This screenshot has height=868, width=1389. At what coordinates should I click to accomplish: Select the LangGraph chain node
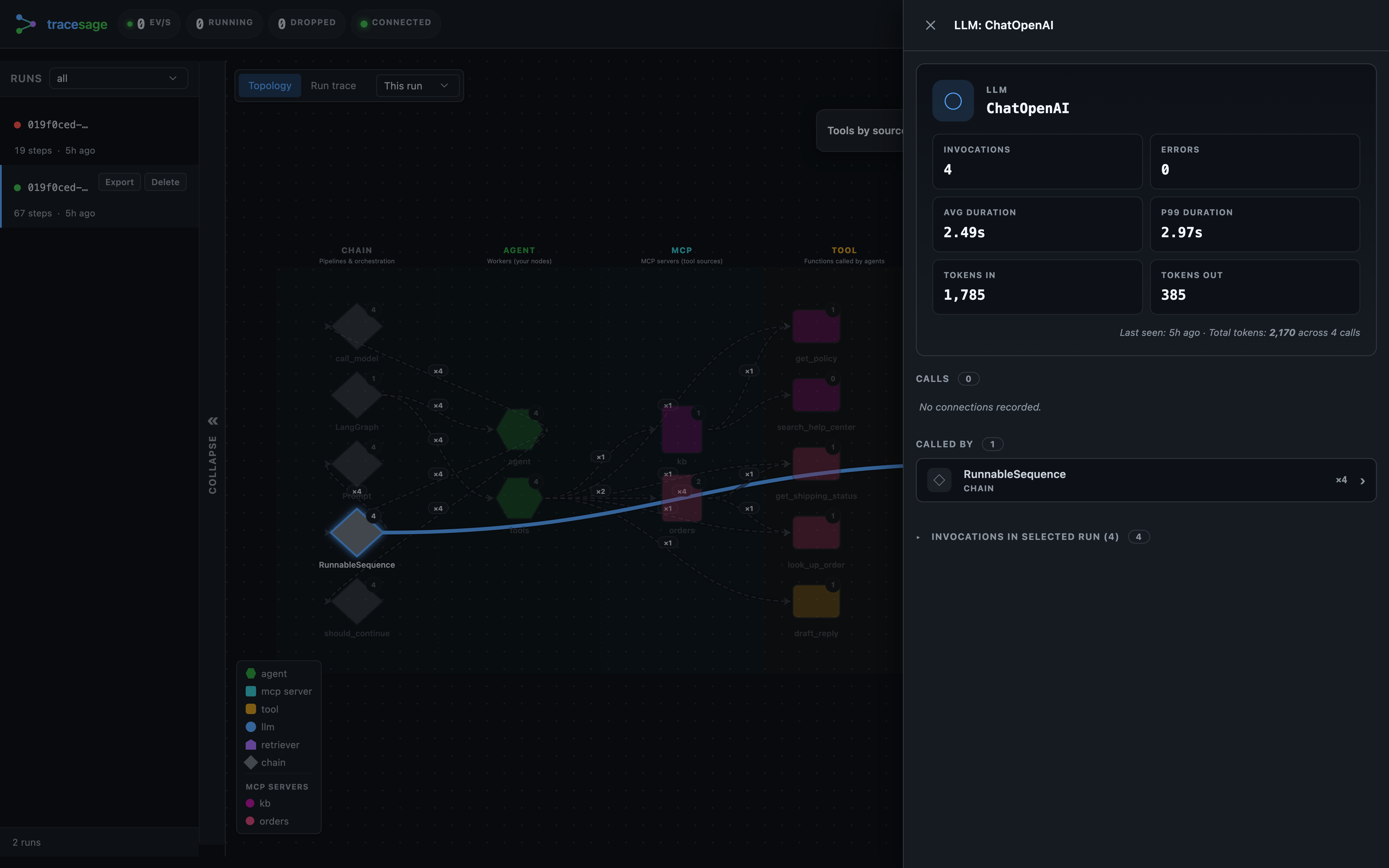[x=357, y=395]
